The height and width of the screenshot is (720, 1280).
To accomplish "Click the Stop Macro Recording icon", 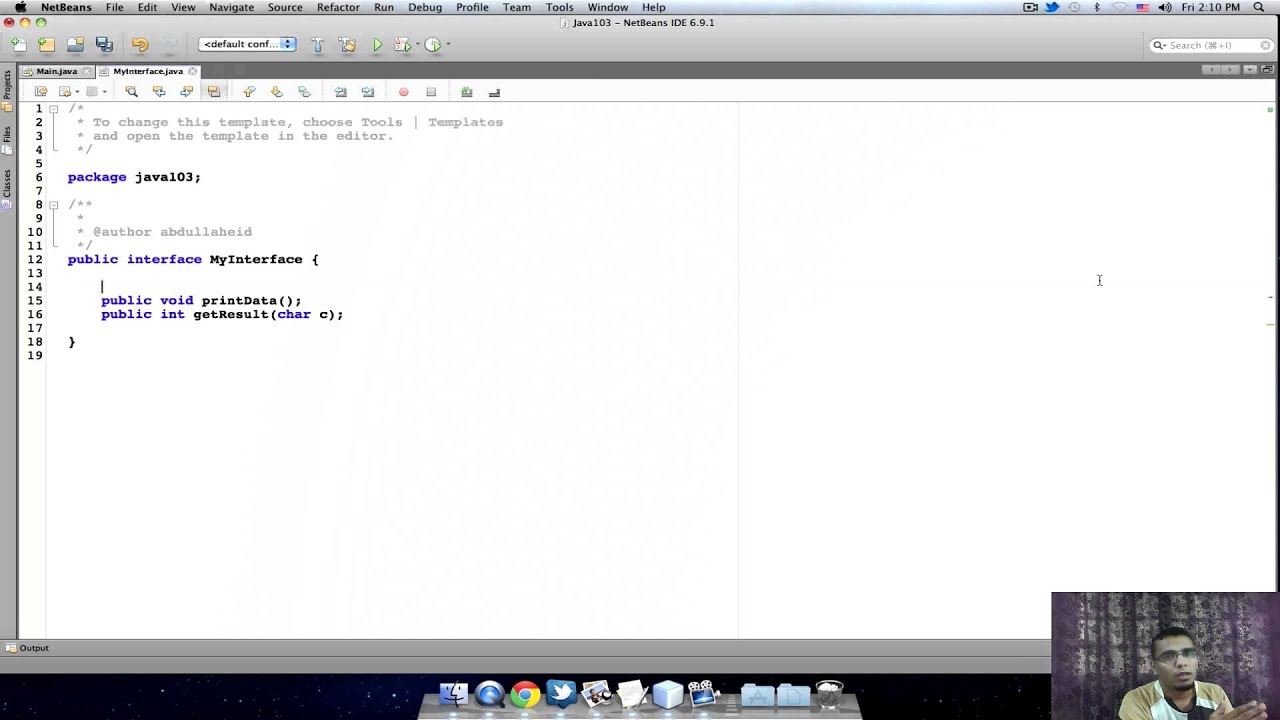I will (431, 92).
